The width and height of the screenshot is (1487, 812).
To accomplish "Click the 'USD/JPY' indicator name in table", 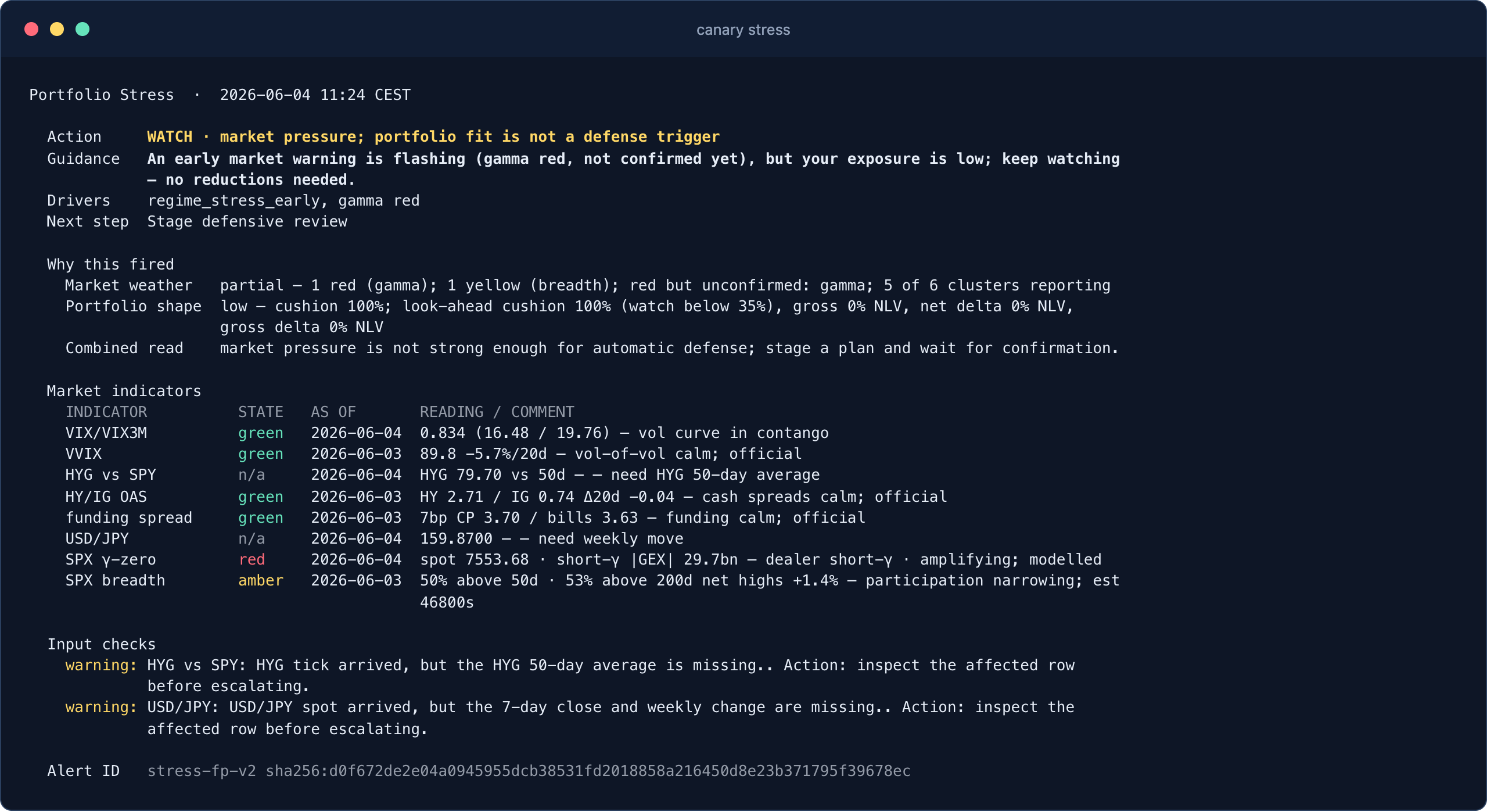I will 97,538.
